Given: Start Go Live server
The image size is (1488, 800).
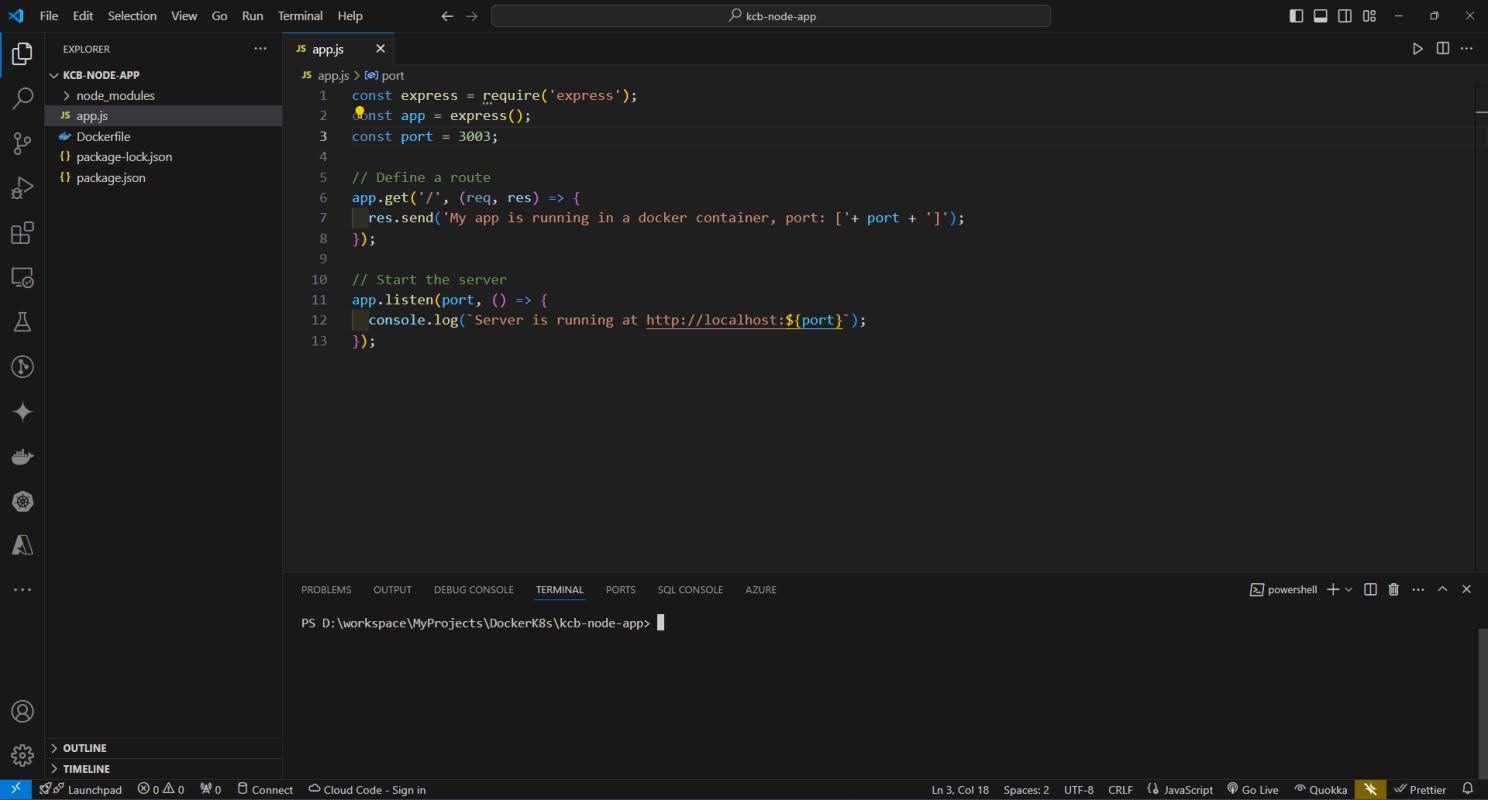Looking at the screenshot, I should pos(1253,790).
